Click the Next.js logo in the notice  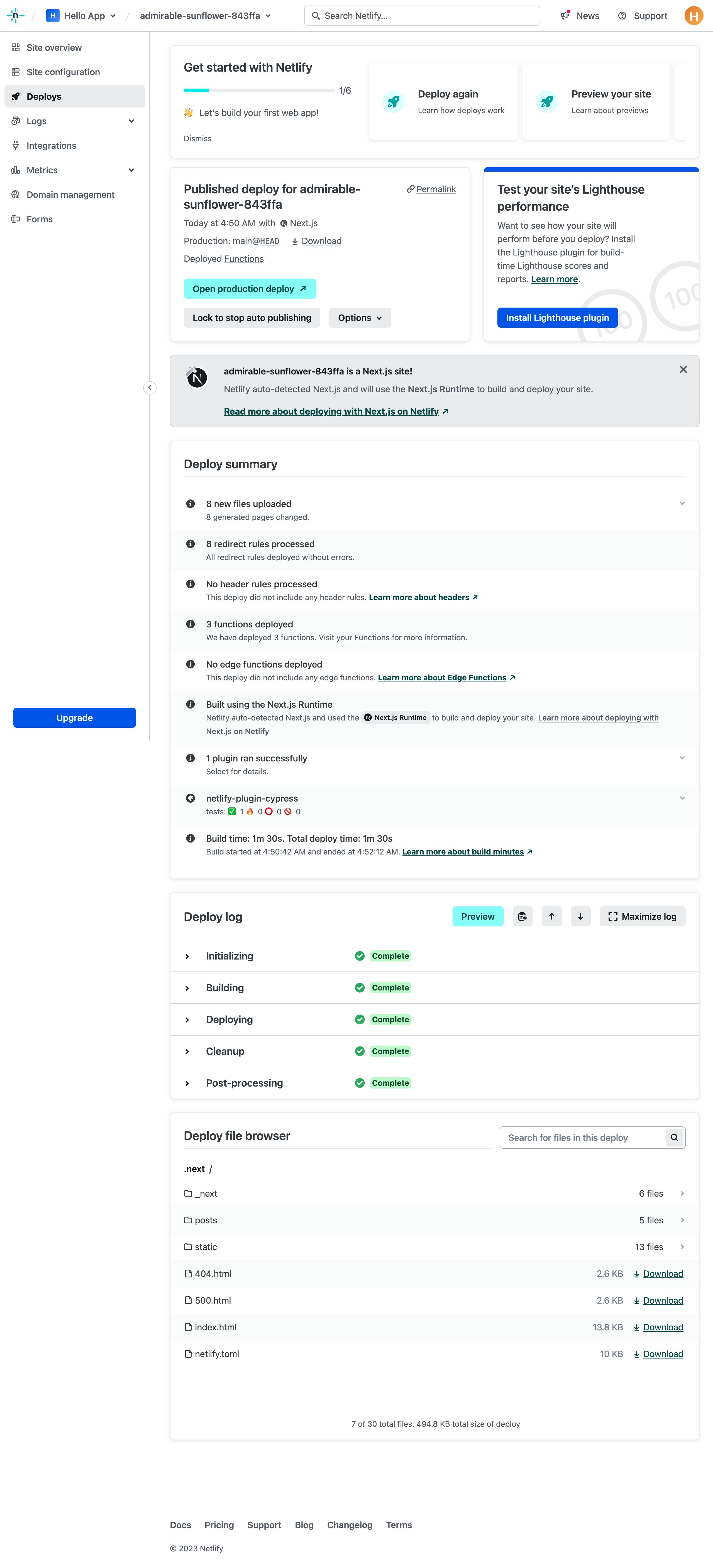pyautogui.click(x=197, y=378)
